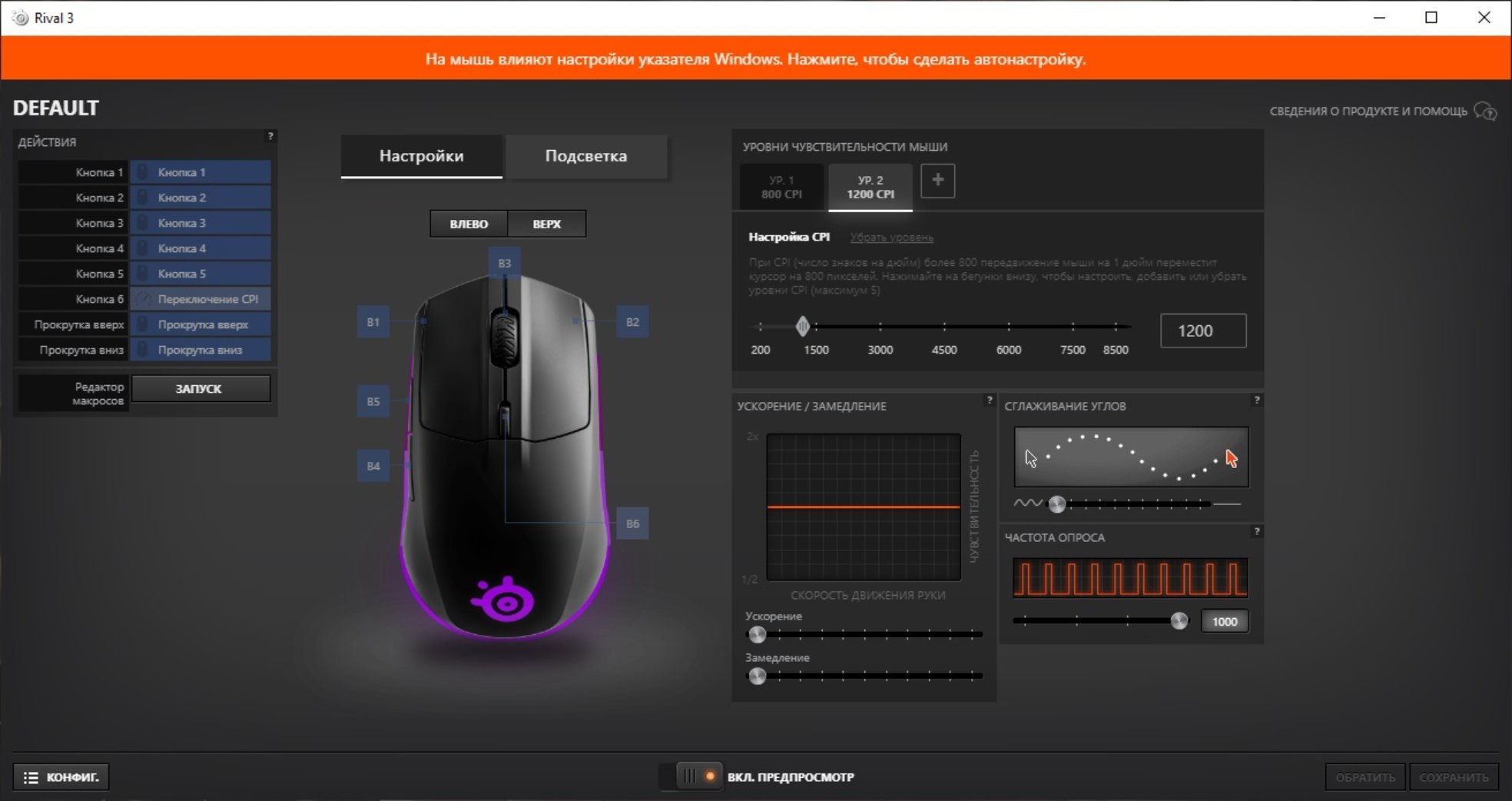Switch mouse view to ВЕРХ
The width and height of the screenshot is (1512, 801).
point(547,224)
